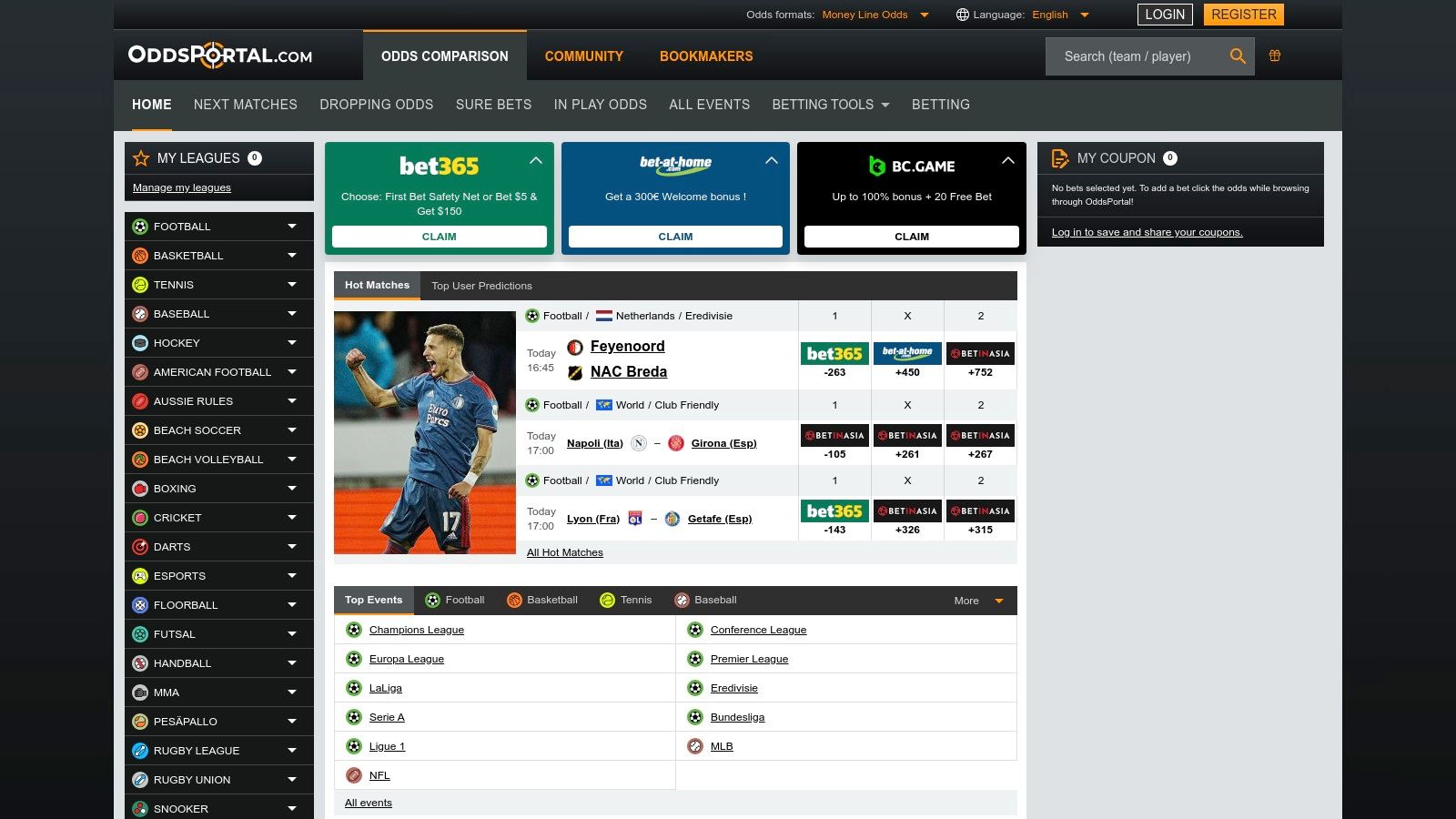Image resolution: width=1456 pixels, height=819 pixels.
Task: Click the LOGIN button
Action: point(1165,15)
